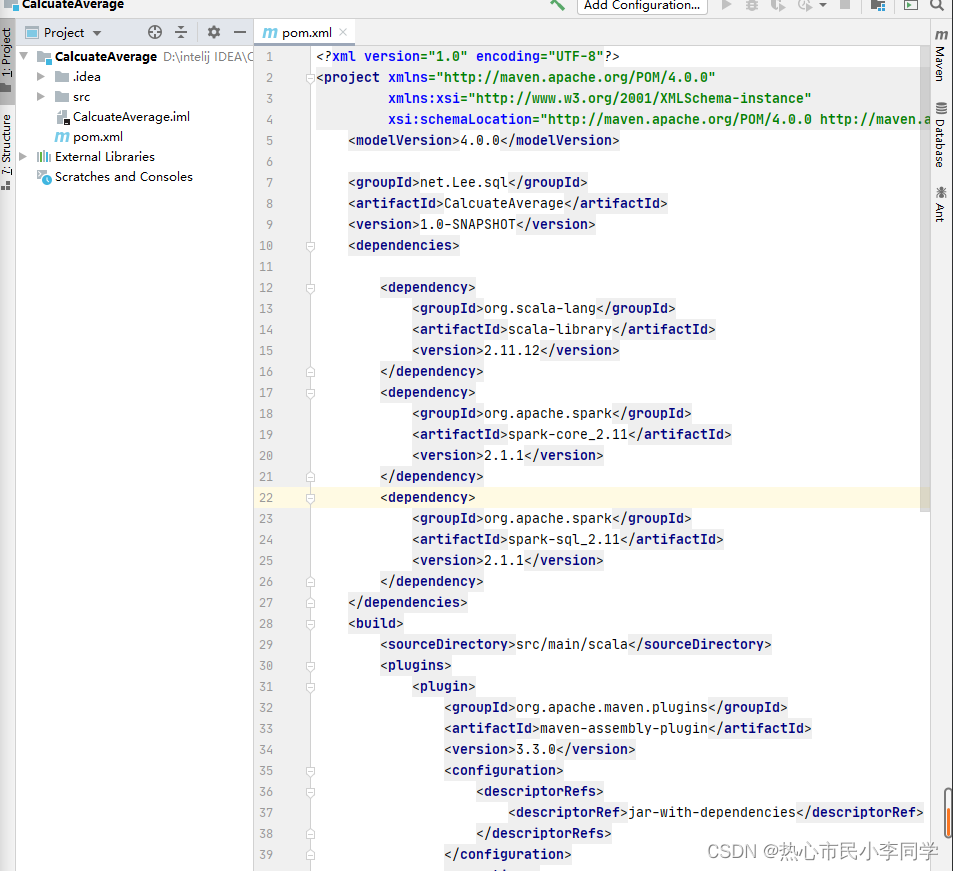This screenshot has width=953, height=871.
Task: Click the Build Project hammer icon
Action: tap(557, 5)
